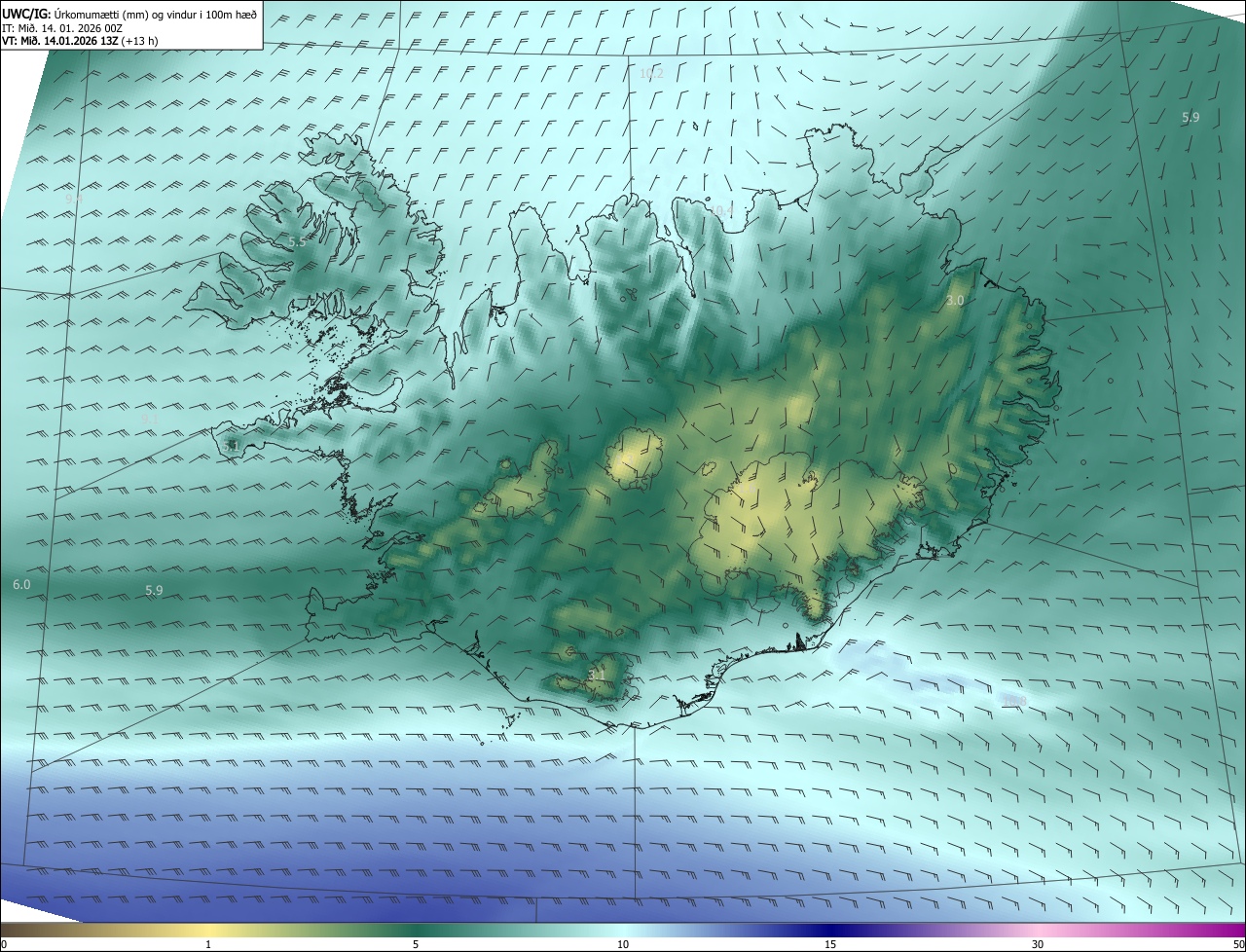Click the 'Úrkomumætti (mm) og vindur' title line
The height and width of the screenshot is (952, 1246).
(x=129, y=13)
